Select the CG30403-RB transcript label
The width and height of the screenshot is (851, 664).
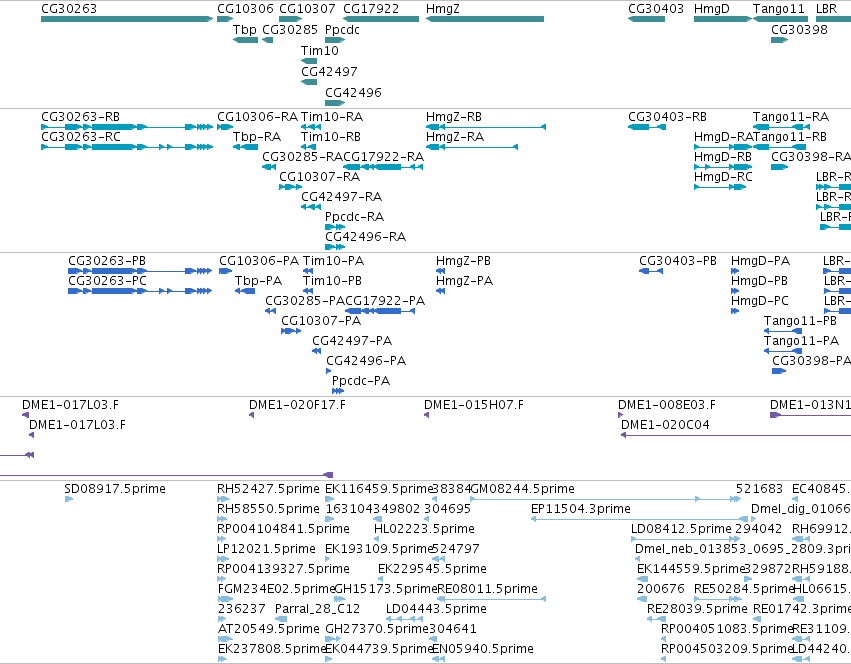[668, 117]
